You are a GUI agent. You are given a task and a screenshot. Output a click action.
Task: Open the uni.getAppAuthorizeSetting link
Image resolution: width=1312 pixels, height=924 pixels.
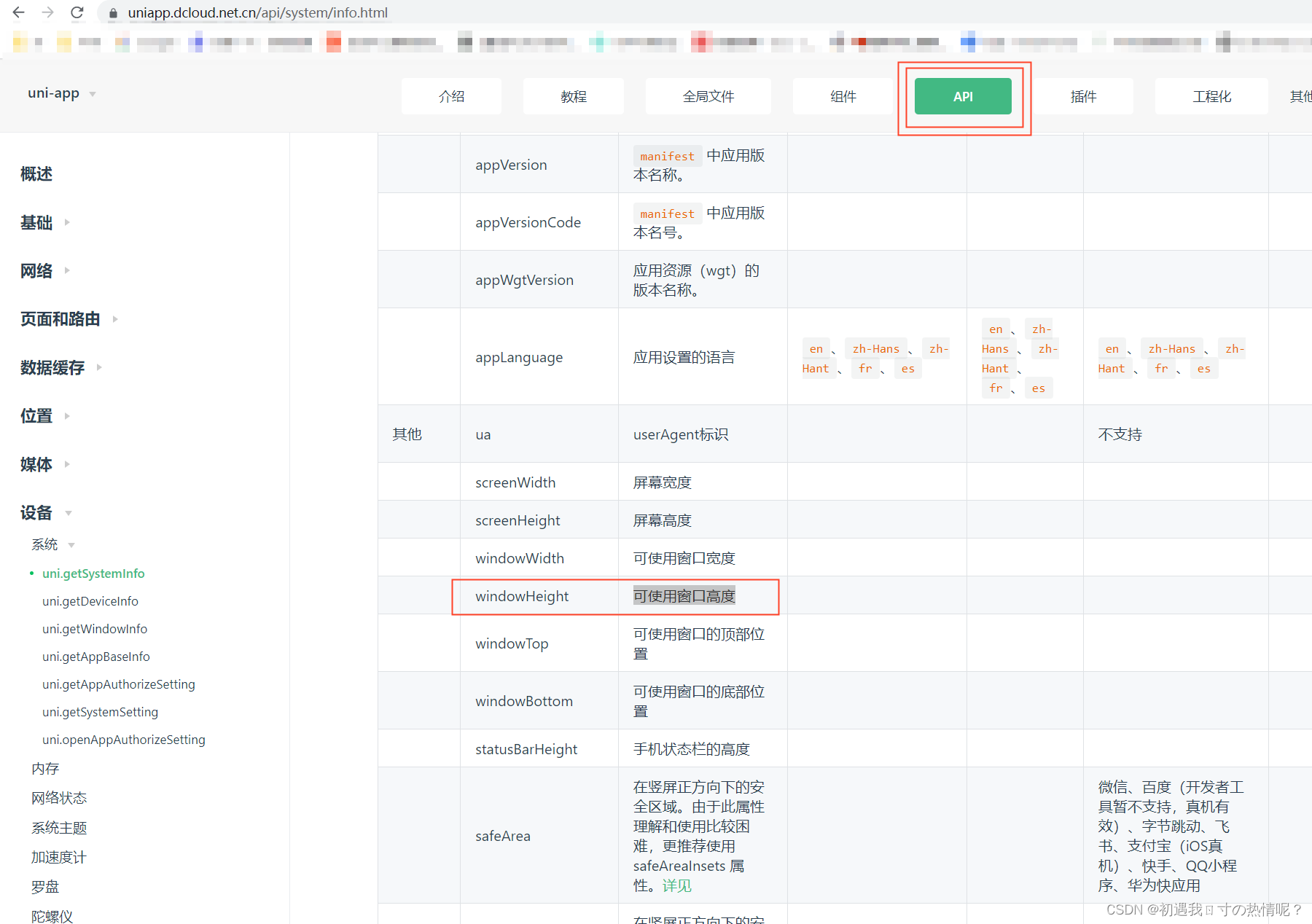[x=119, y=684]
